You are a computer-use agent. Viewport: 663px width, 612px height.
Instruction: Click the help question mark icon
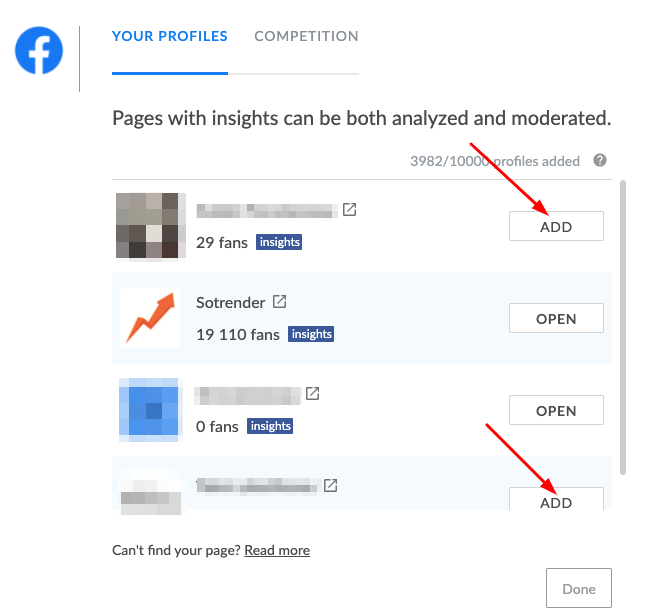pyautogui.click(x=600, y=160)
